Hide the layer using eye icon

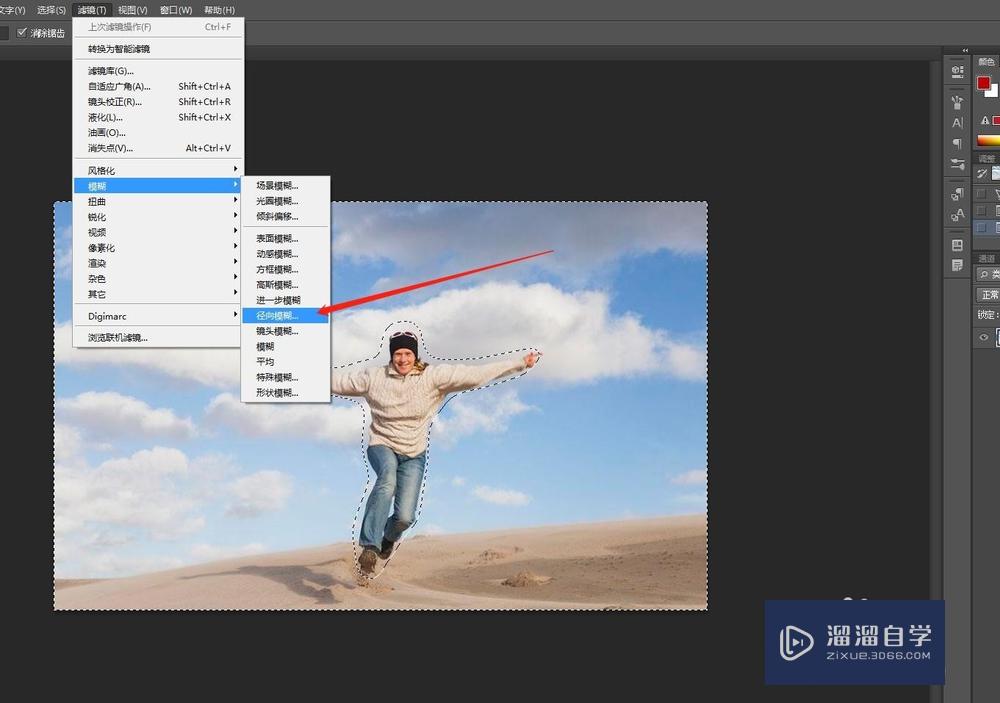[984, 338]
